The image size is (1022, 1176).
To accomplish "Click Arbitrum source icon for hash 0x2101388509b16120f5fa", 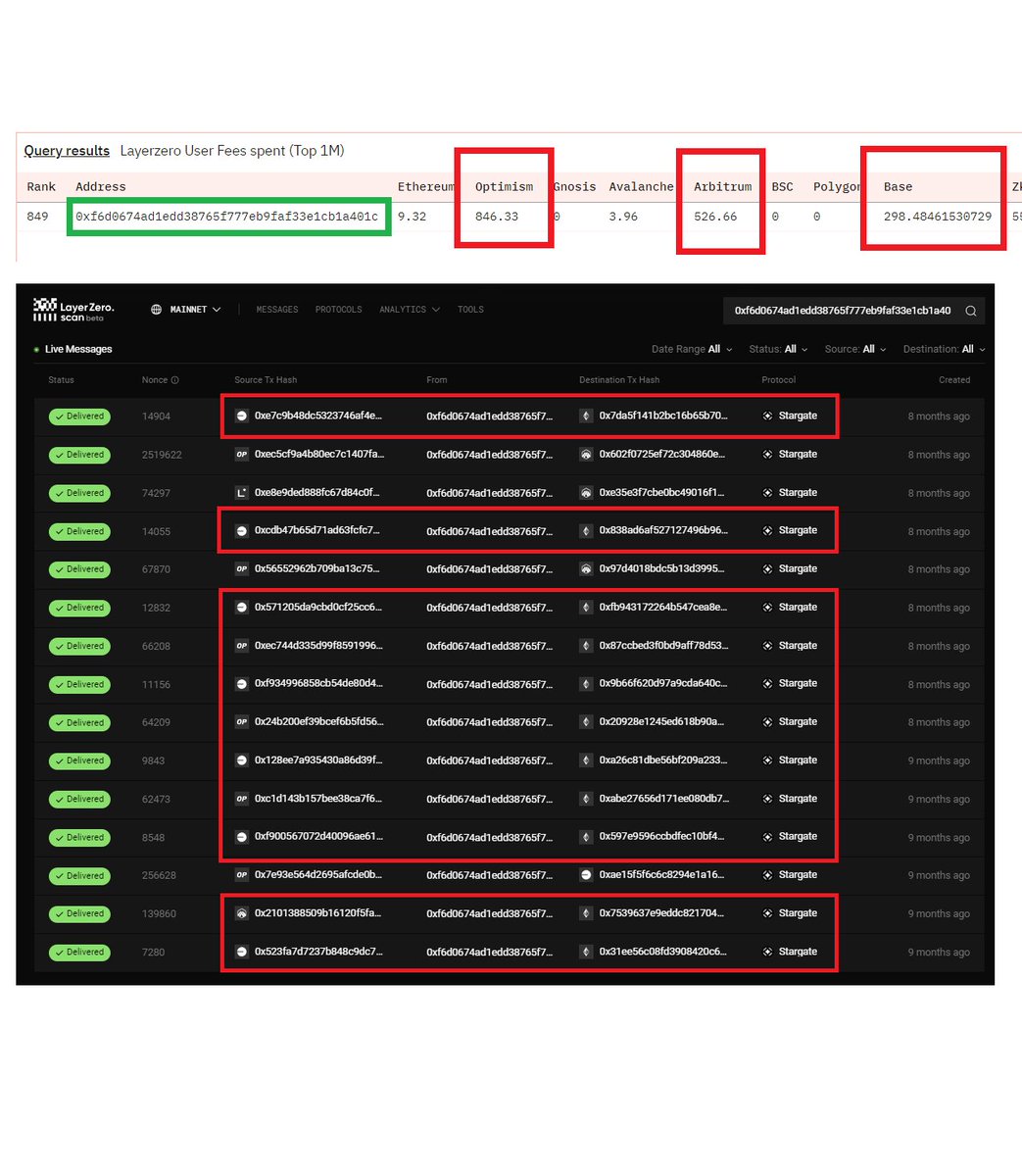I will [x=242, y=913].
